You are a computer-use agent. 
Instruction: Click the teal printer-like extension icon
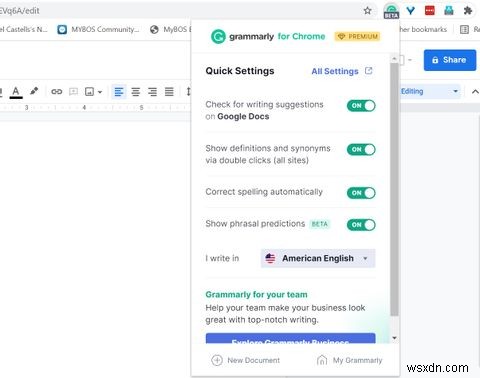click(x=449, y=11)
